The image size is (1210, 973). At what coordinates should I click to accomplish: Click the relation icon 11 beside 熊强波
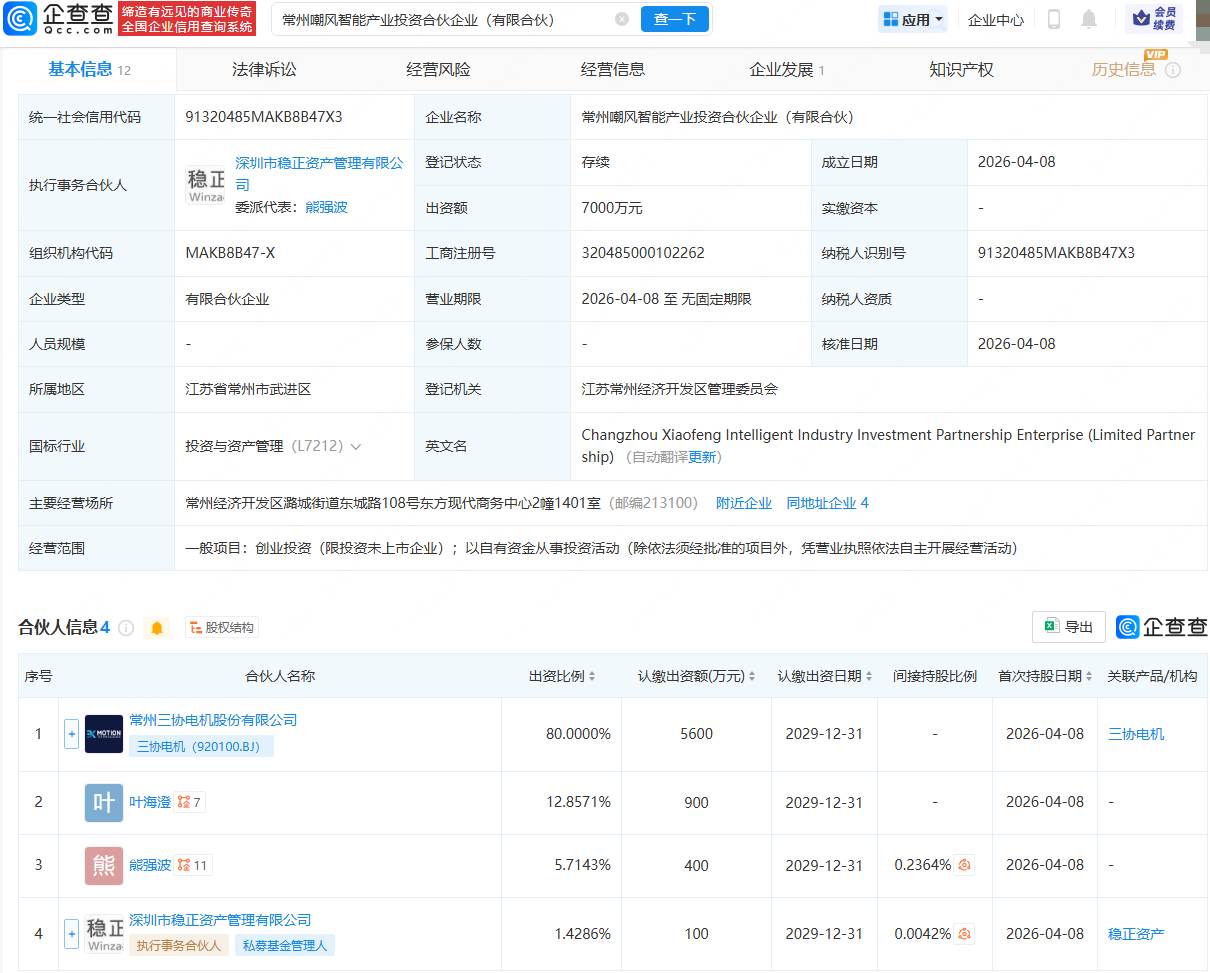point(193,865)
